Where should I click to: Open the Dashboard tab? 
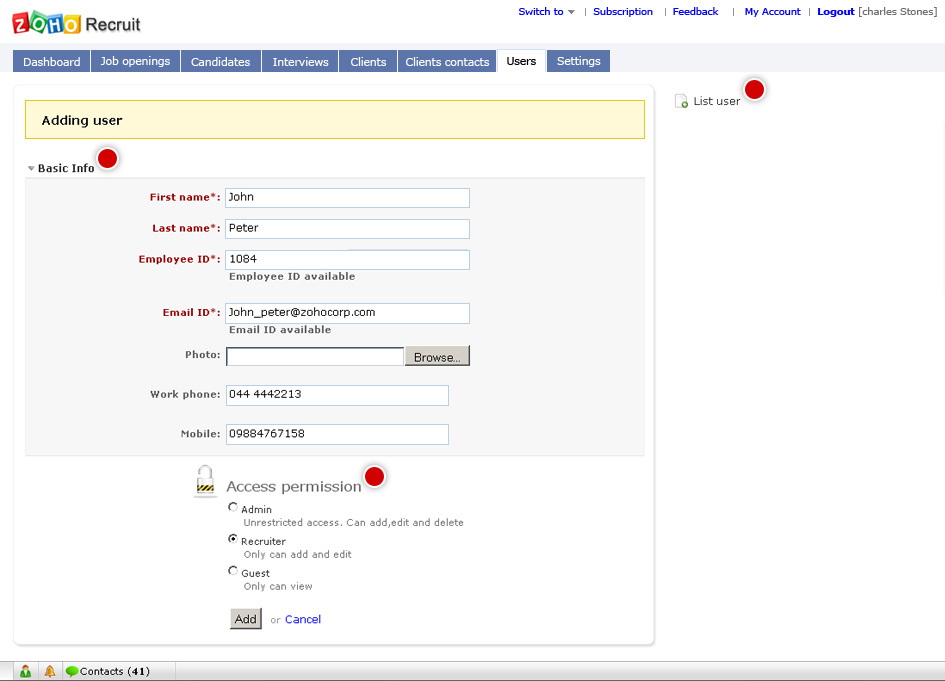point(52,61)
